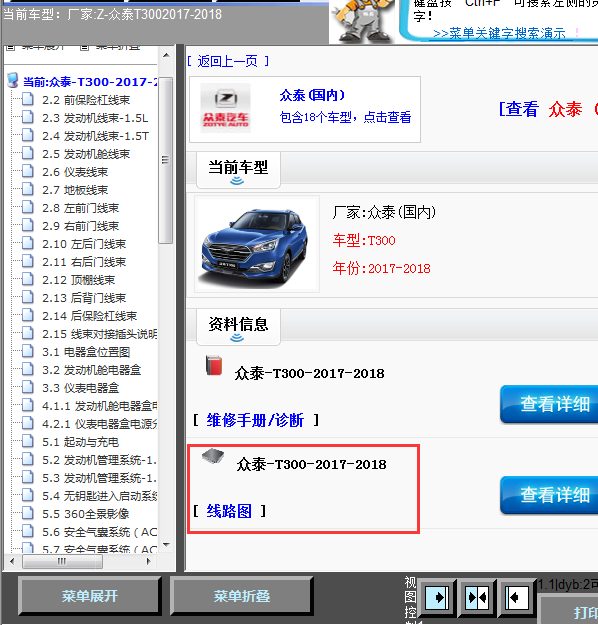598x625 pixels.
Task: Click the mechanic mascot image
Action: [361, 21]
